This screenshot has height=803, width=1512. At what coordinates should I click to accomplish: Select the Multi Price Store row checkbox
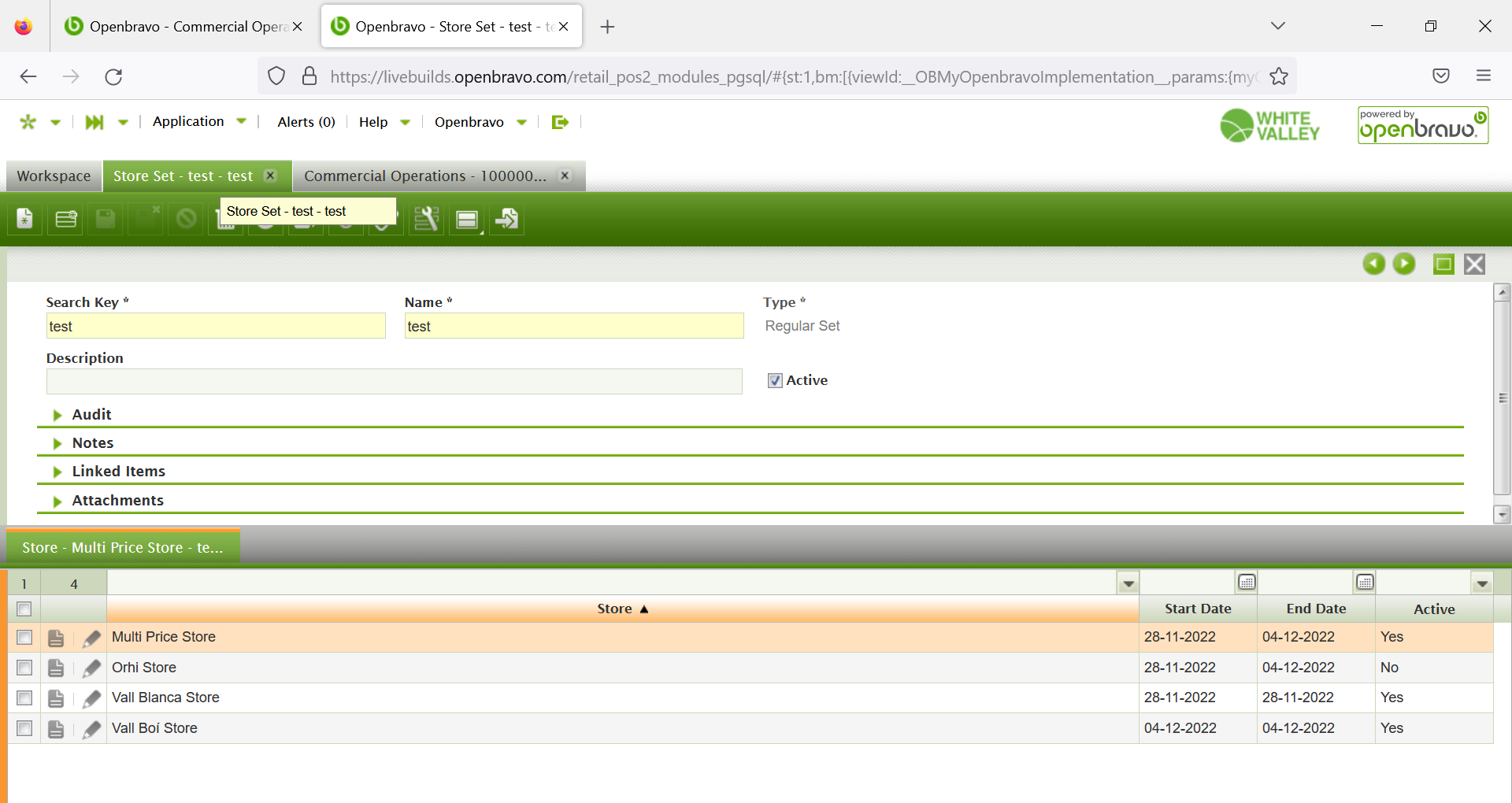pyautogui.click(x=24, y=638)
